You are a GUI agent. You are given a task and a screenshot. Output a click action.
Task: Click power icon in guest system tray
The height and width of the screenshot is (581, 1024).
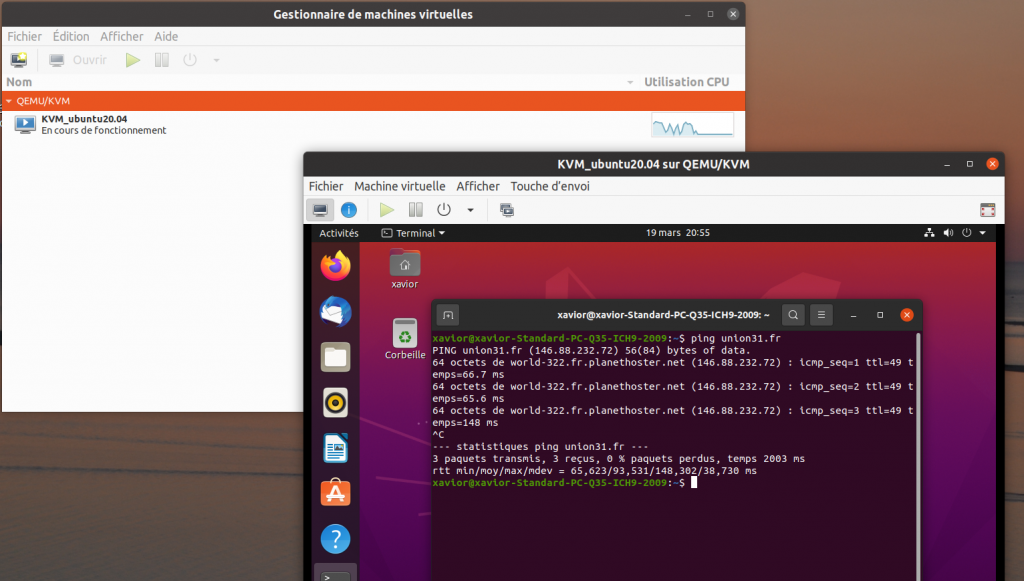(967, 233)
